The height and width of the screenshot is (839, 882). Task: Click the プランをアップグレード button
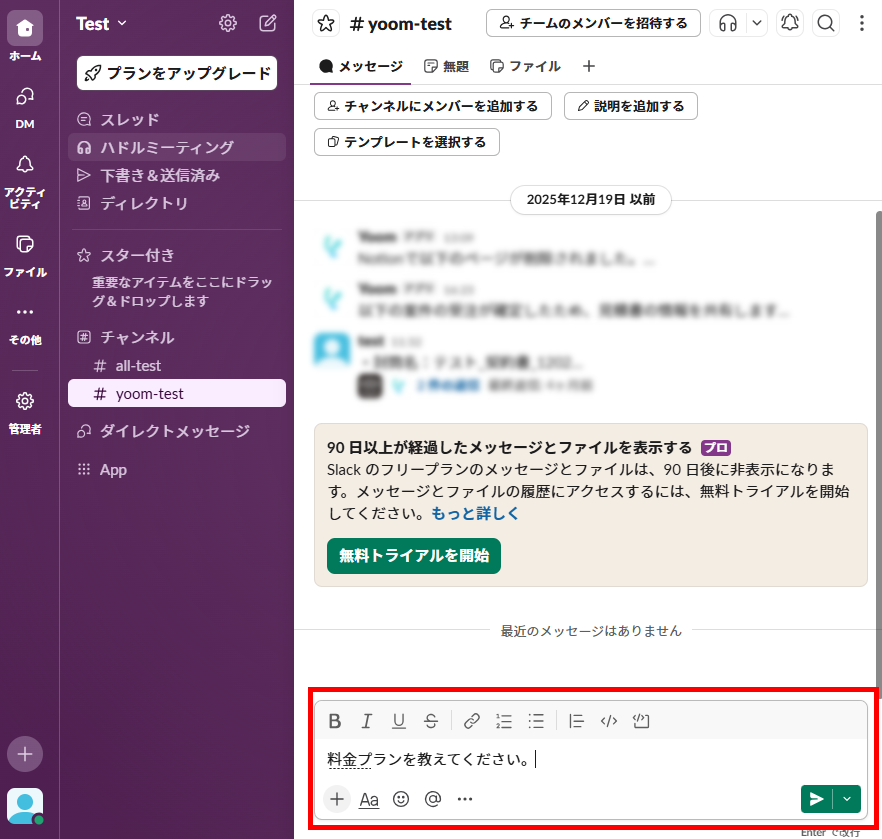(x=177, y=73)
